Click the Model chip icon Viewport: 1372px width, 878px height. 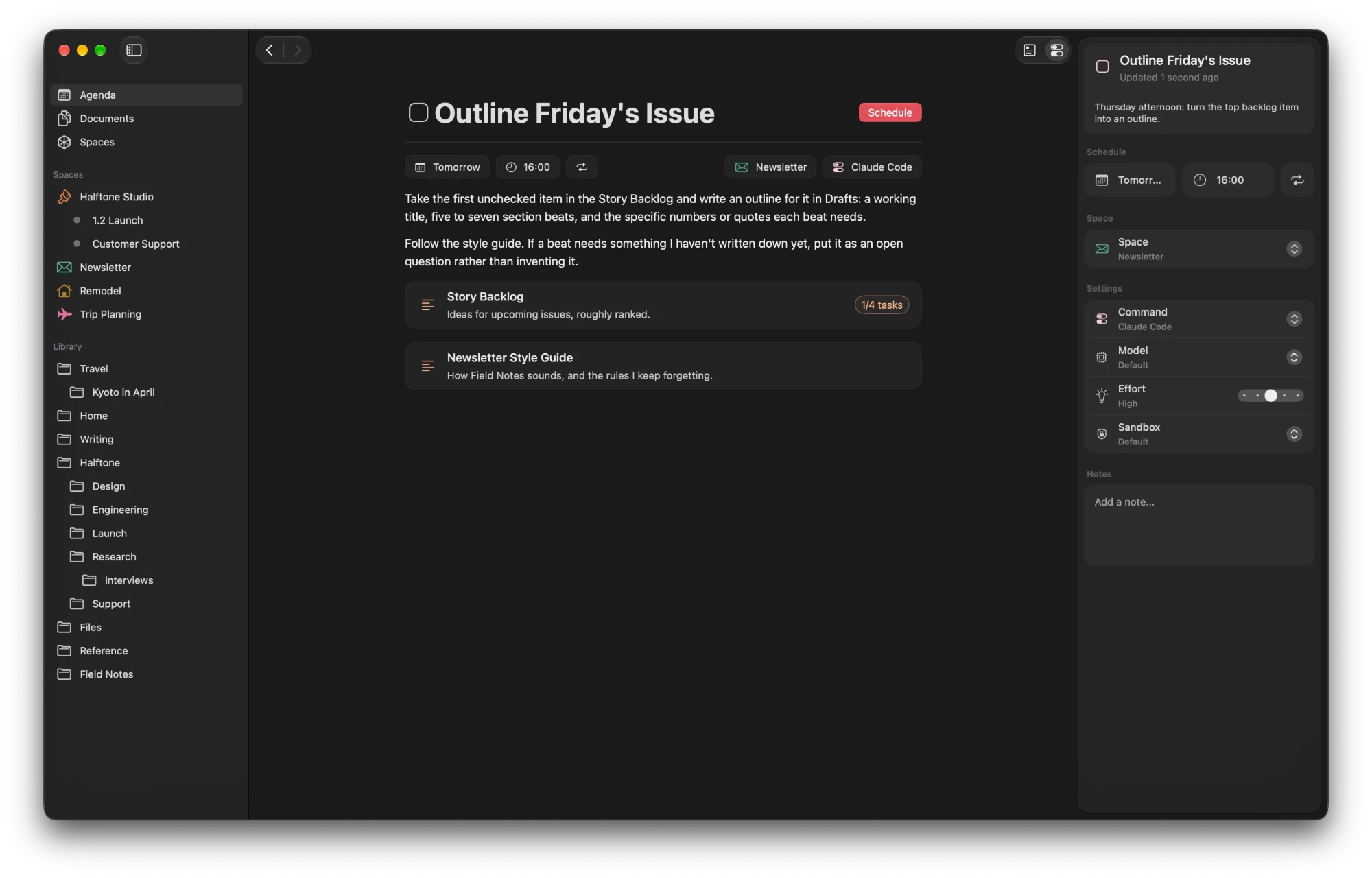[x=1102, y=357]
